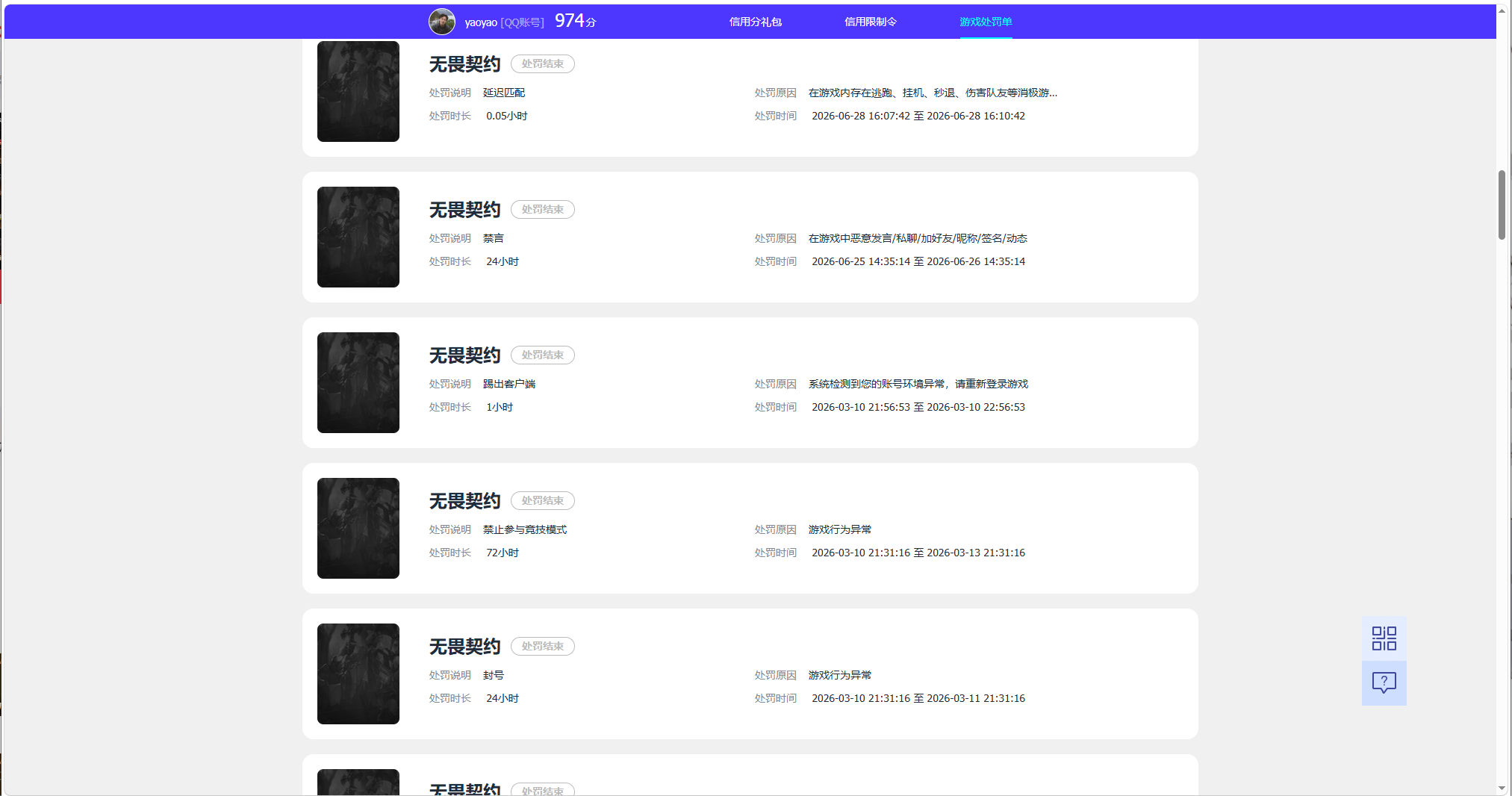1512x796 pixels.
Task: Click 处罚结束 badge on the 封号 record
Action: (x=543, y=647)
